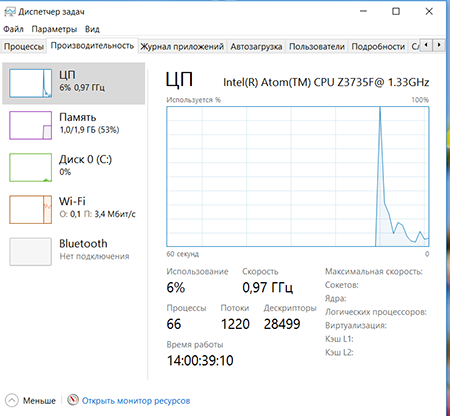Collapse view with the Меньше chevron icon

(12, 400)
